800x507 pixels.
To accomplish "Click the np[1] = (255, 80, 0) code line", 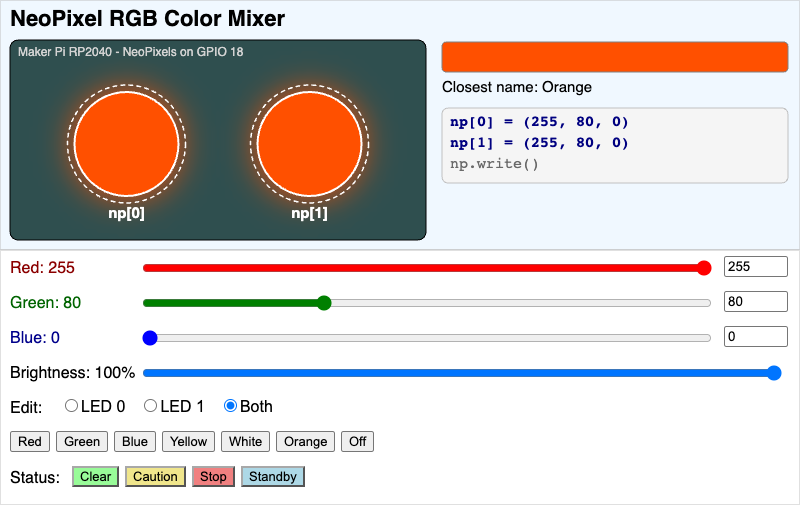I will click(539, 143).
